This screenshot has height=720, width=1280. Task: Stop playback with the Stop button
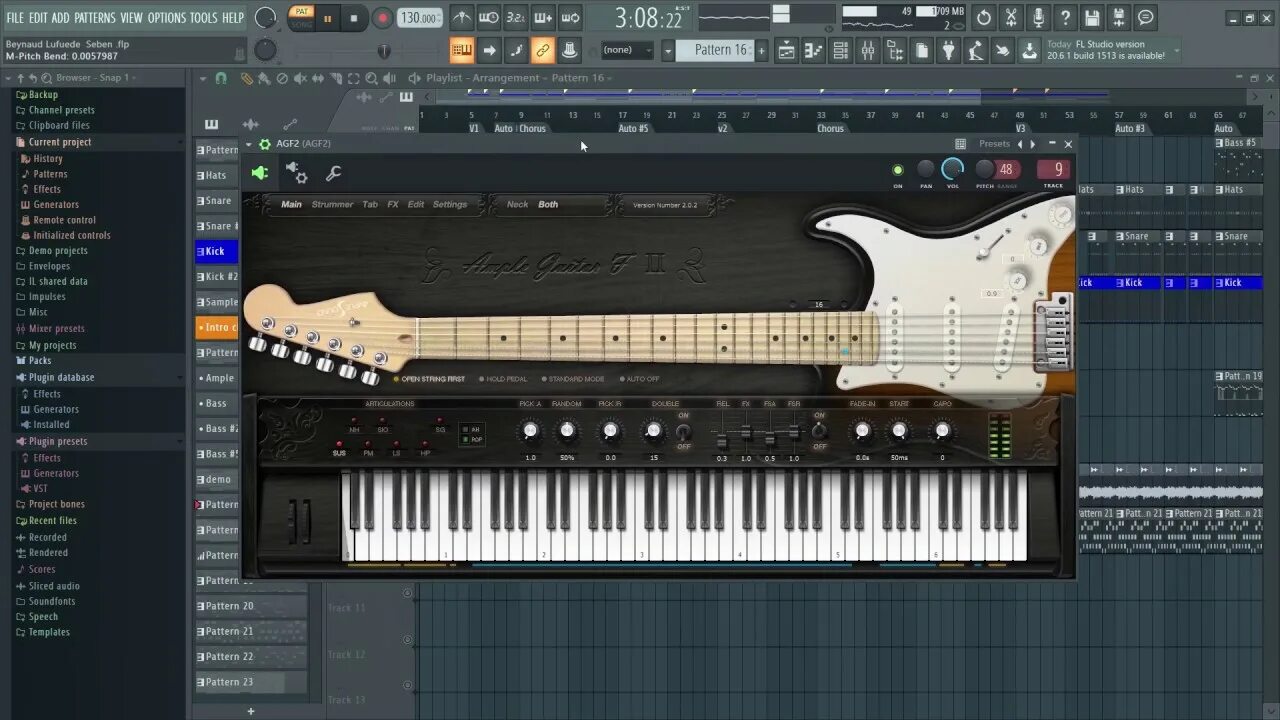[x=354, y=18]
